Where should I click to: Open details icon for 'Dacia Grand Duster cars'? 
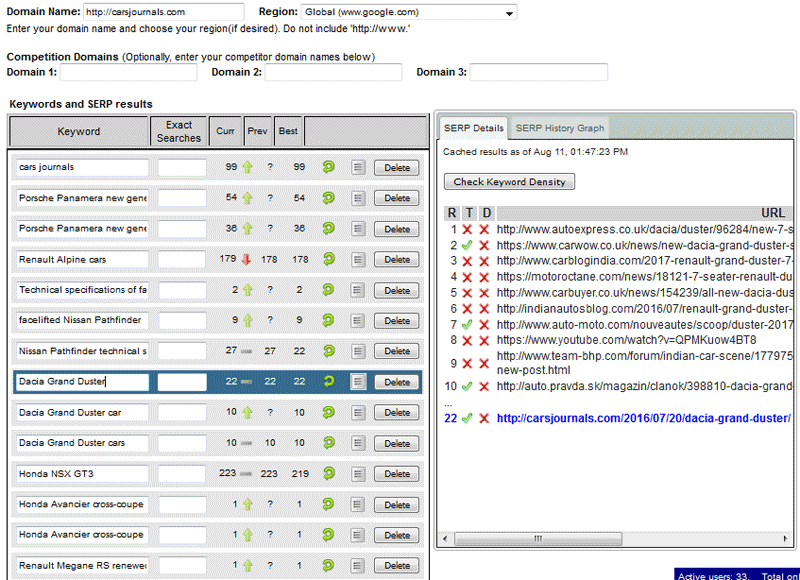(358, 443)
